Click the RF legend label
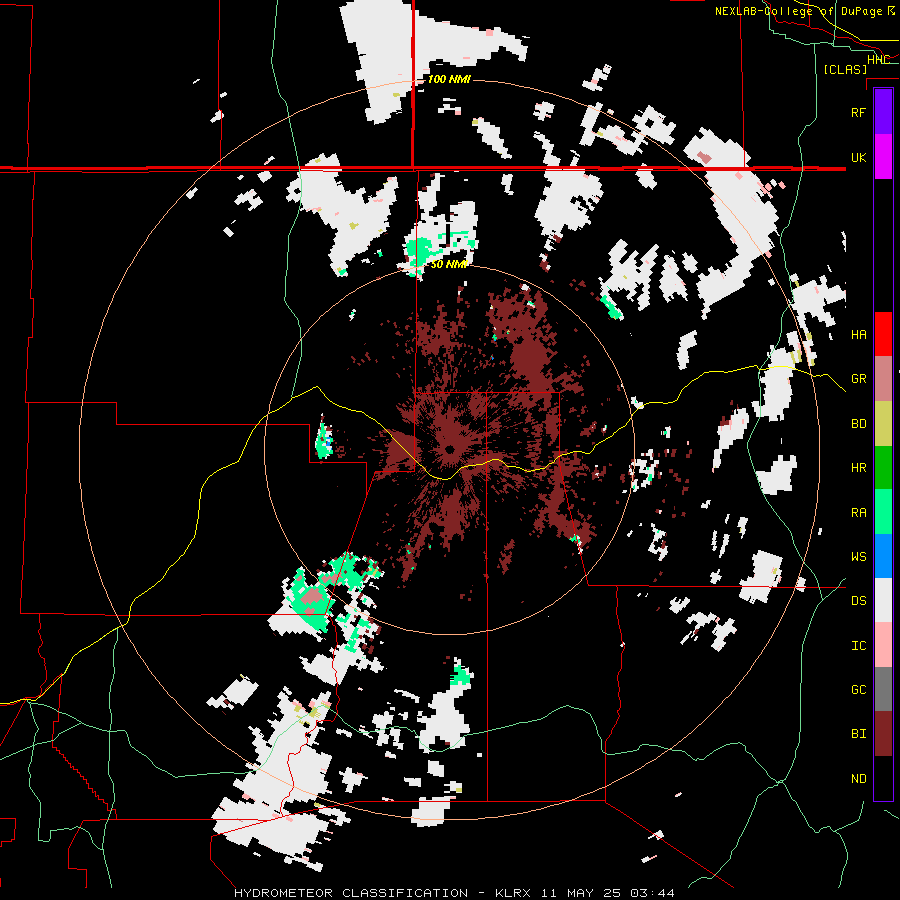This screenshot has width=900, height=900. (x=858, y=112)
